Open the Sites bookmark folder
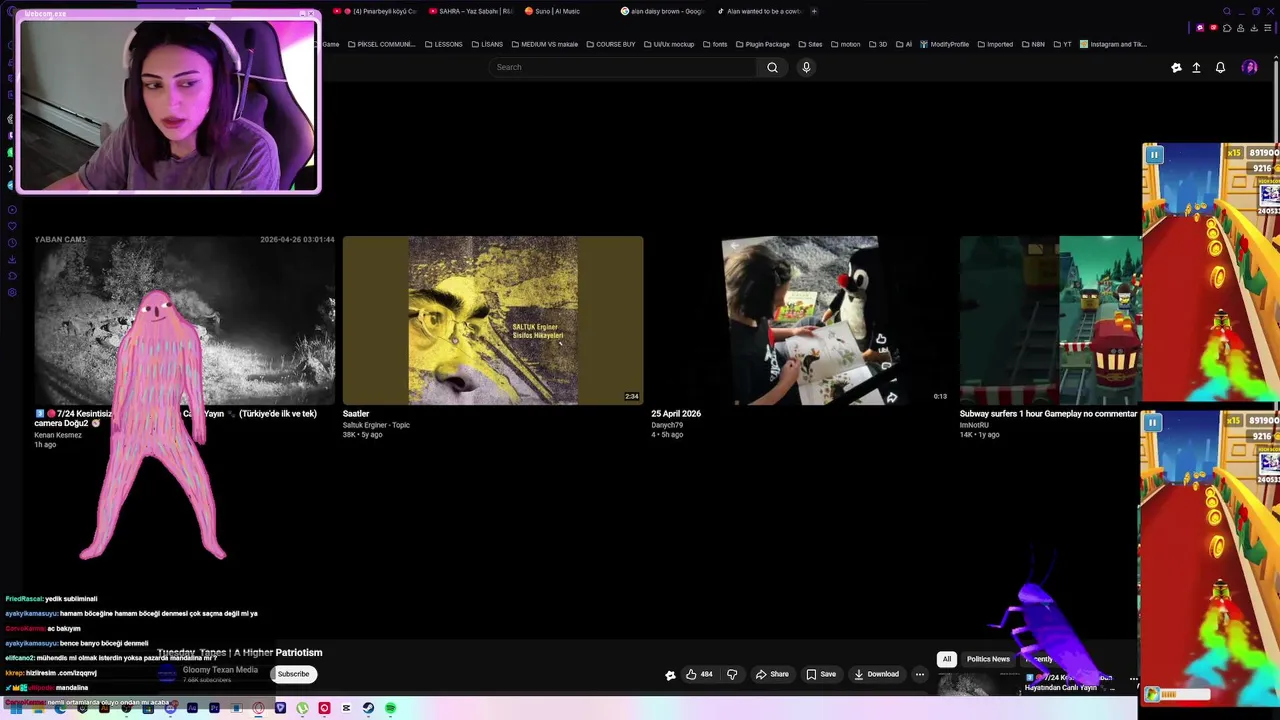 pos(810,44)
